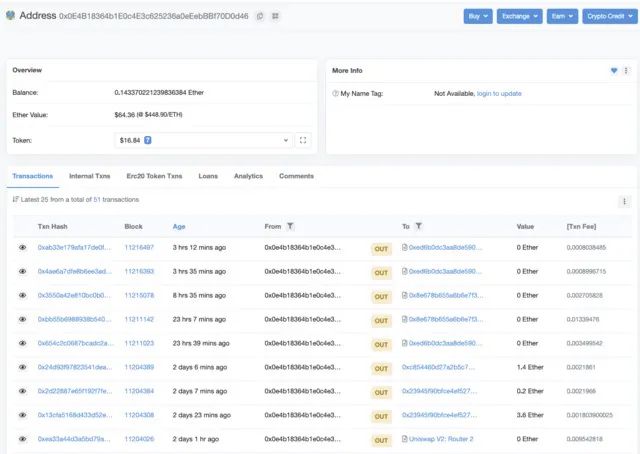The width and height of the screenshot is (640, 454).
Task: Open transaction hash 0x13cfa5168d433d52e
Action: click(x=75, y=415)
